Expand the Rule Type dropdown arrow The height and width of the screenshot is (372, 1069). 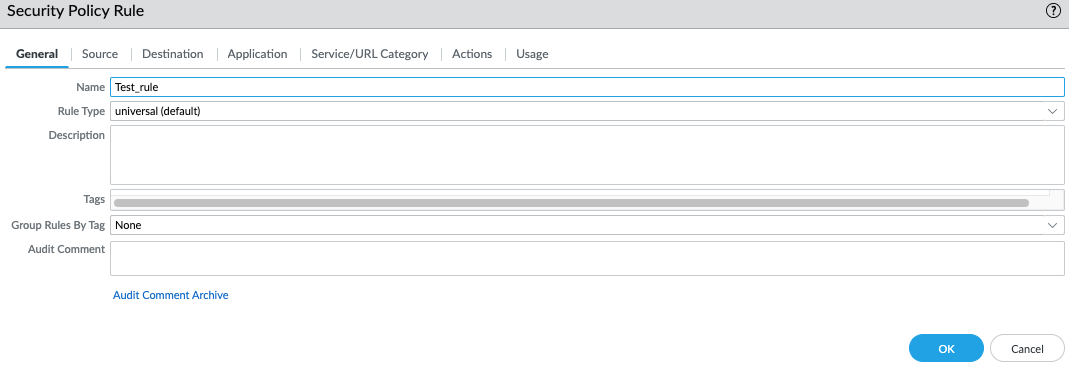pos(1053,111)
